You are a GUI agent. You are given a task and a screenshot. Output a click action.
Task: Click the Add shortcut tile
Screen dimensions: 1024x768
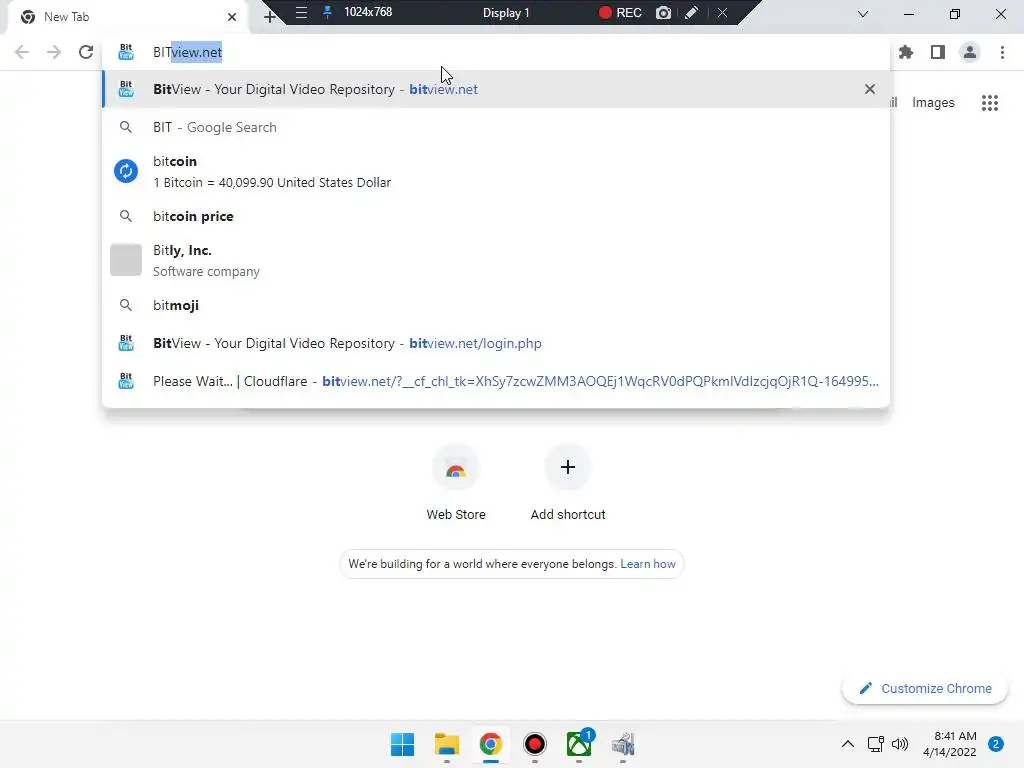click(x=568, y=483)
